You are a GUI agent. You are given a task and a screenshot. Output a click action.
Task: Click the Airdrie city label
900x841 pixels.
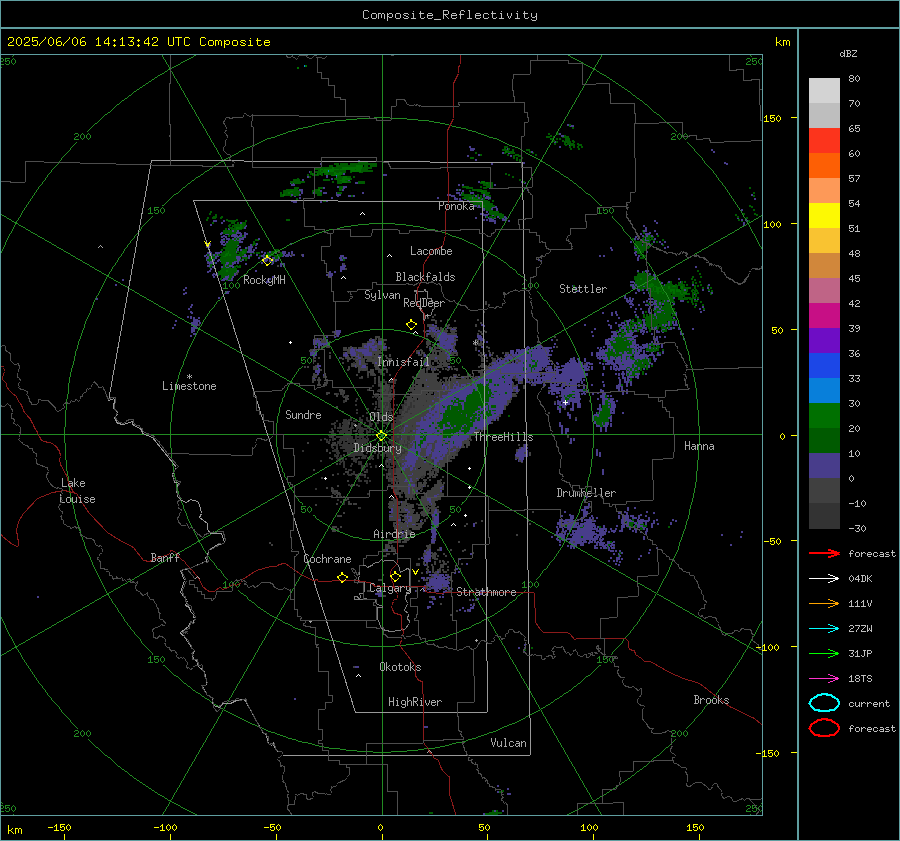click(x=394, y=534)
